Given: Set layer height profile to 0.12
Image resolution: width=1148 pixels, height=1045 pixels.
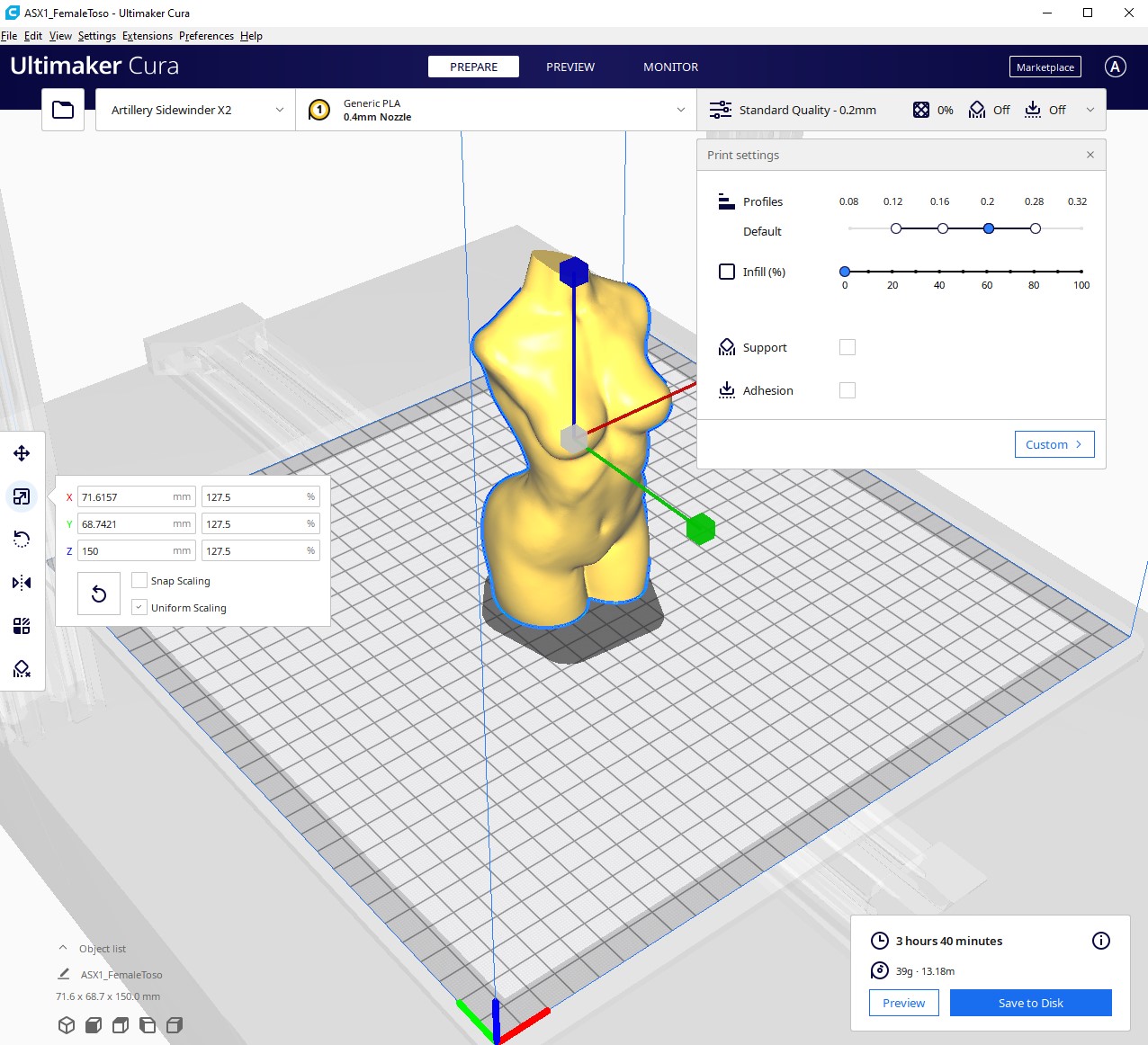Looking at the screenshot, I should pyautogui.click(x=895, y=228).
